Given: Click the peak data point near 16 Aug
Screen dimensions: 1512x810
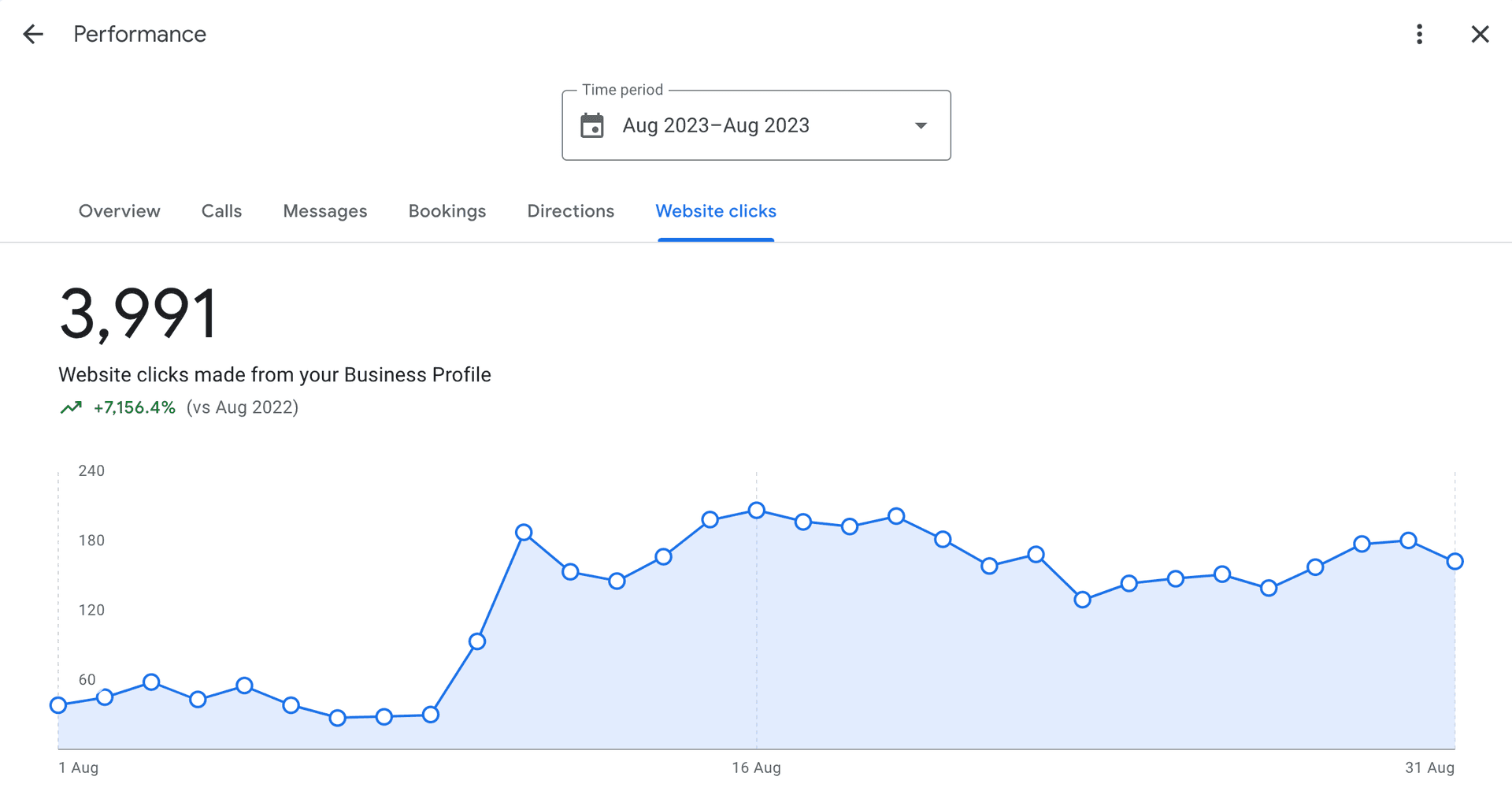Looking at the screenshot, I should click(756, 510).
